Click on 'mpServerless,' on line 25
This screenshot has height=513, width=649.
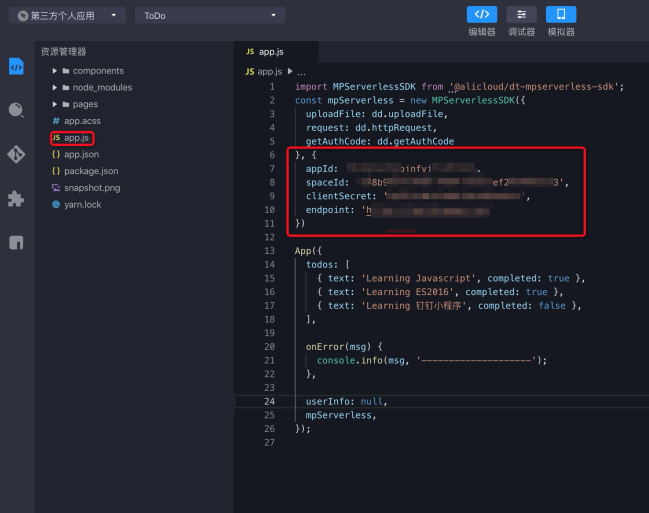click(341, 415)
